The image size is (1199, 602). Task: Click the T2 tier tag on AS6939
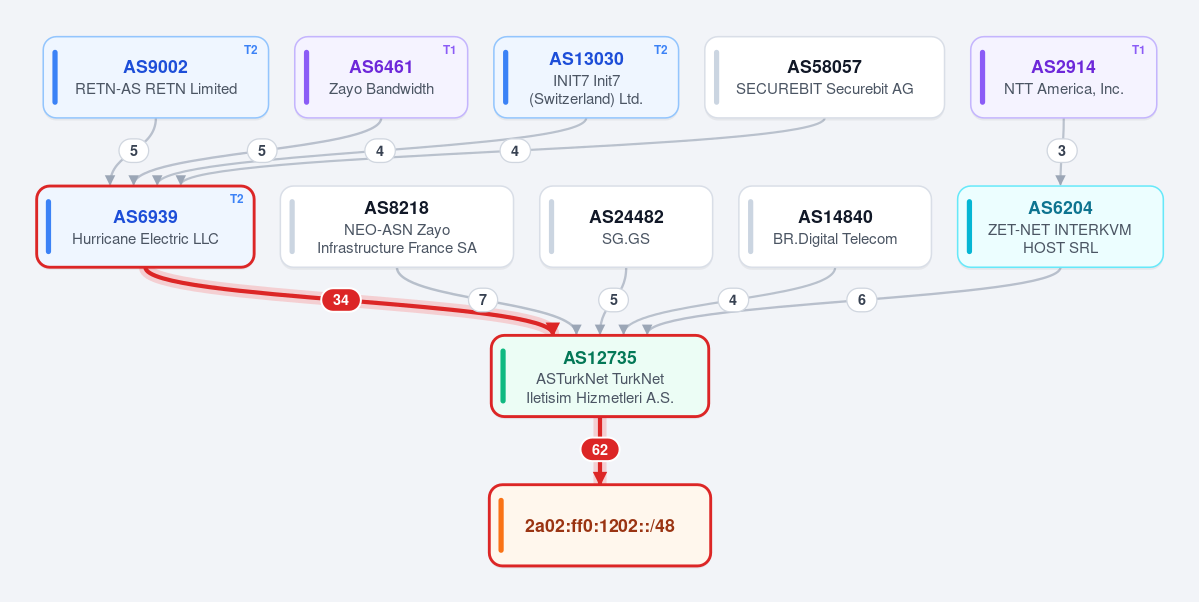point(236,199)
